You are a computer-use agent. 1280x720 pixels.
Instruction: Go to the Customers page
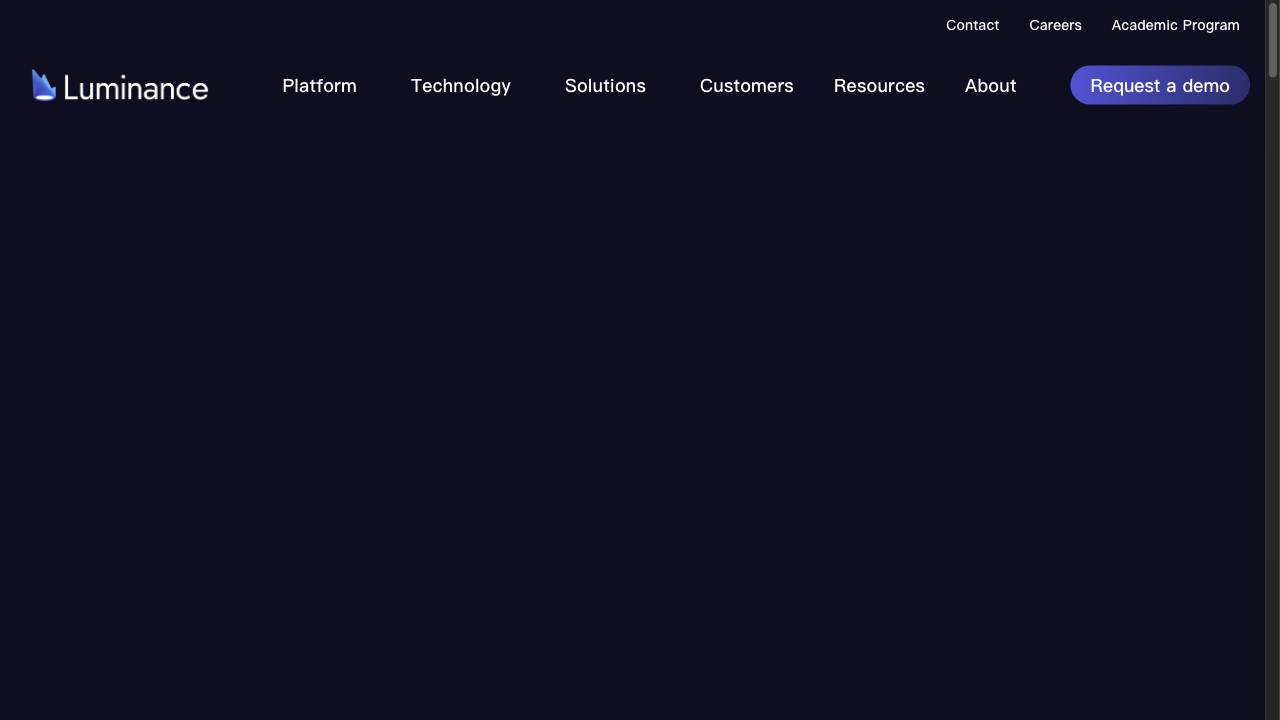click(746, 86)
